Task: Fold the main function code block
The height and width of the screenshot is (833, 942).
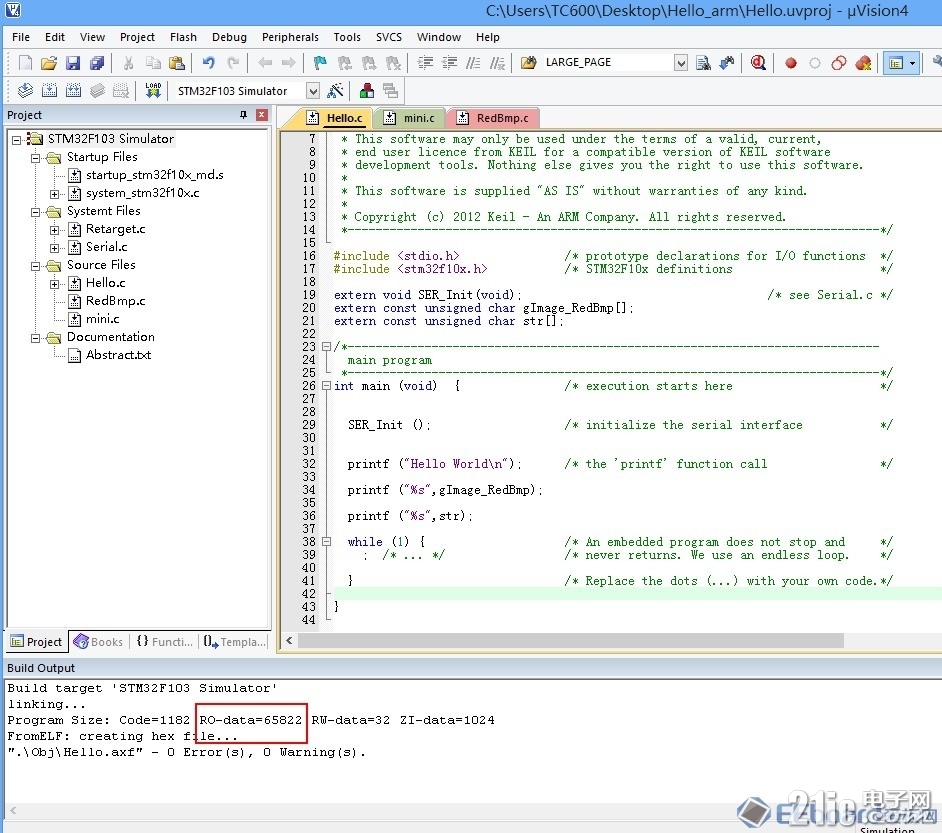Action: tap(326, 386)
